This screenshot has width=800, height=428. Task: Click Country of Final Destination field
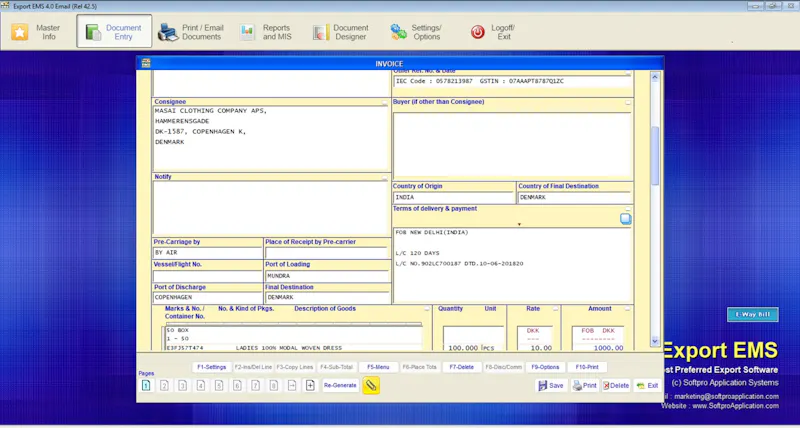(x=574, y=197)
